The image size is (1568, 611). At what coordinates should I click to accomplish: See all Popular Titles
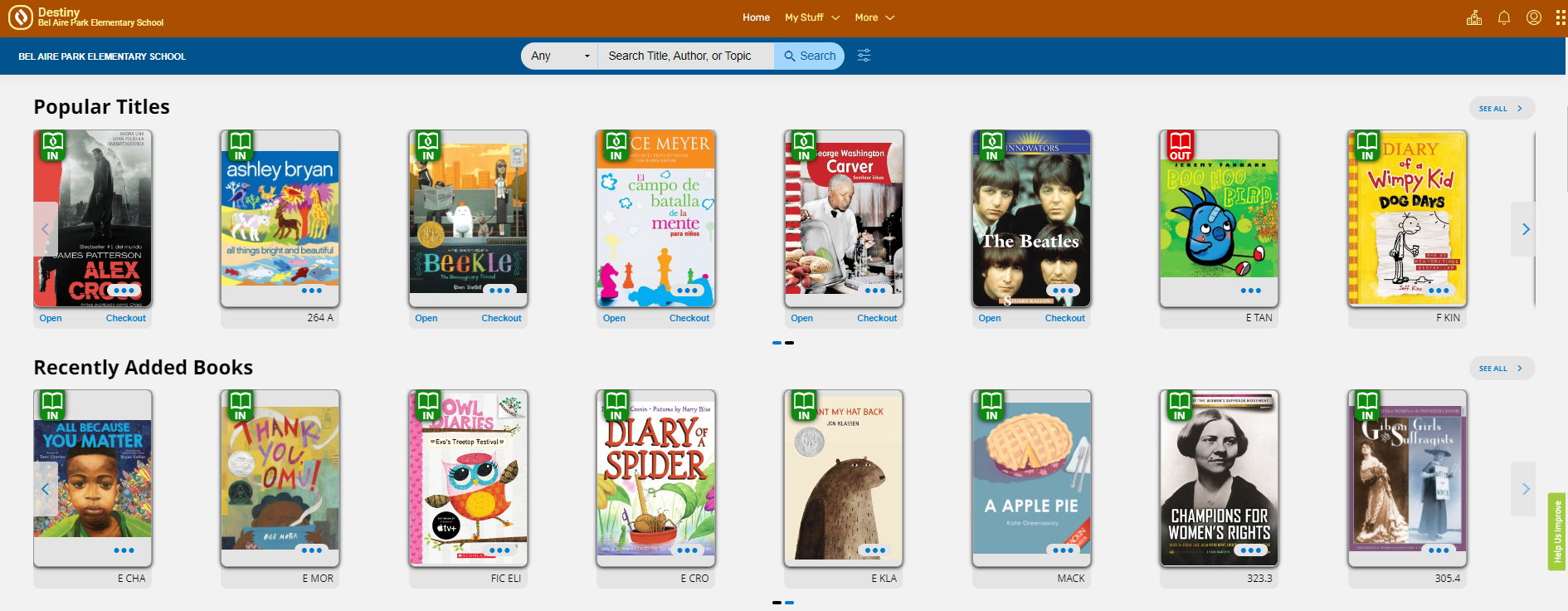click(x=1502, y=108)
